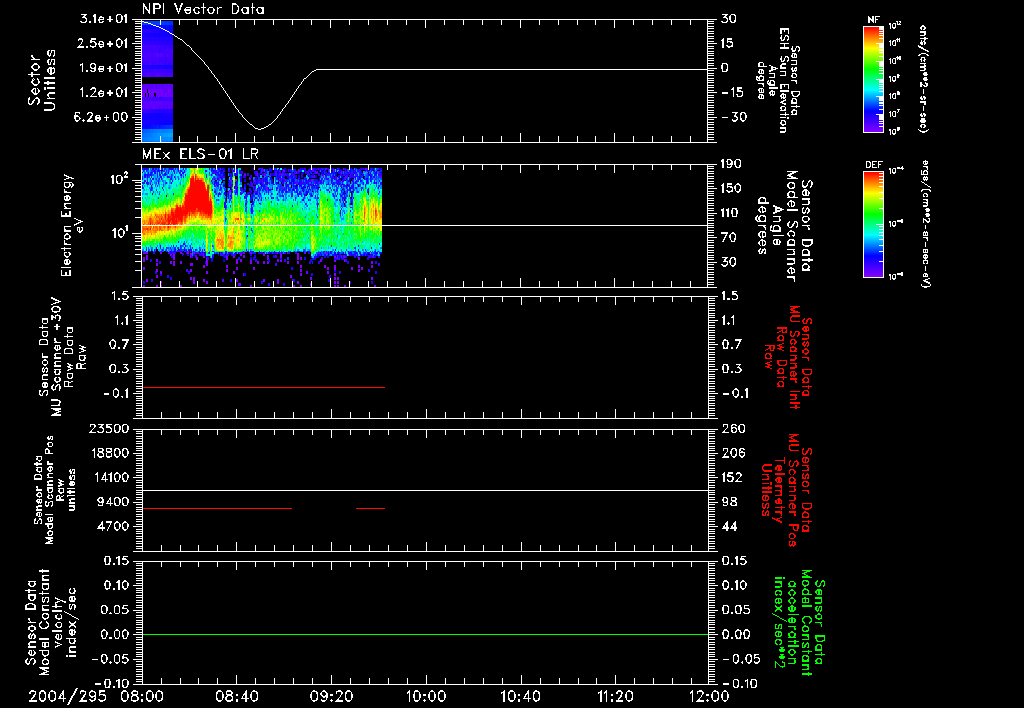This screenshot has width=1024, height=708.
Task: Select the NF color scale bar
Action: (x=873, y=78)
